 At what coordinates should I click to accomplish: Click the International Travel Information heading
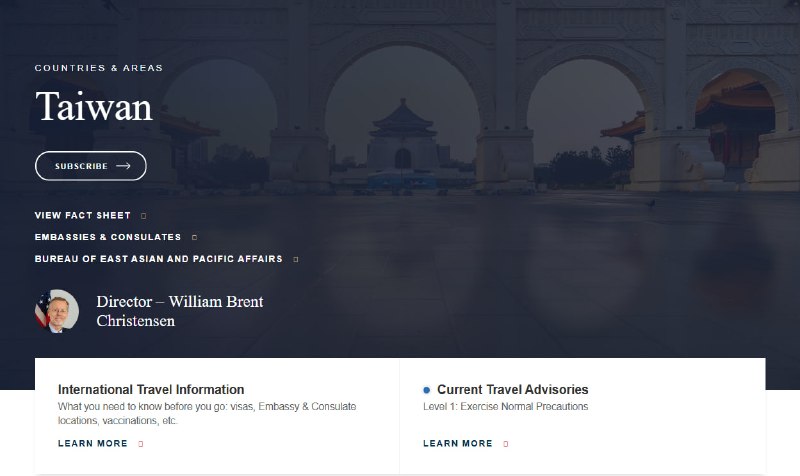[151, 389]
